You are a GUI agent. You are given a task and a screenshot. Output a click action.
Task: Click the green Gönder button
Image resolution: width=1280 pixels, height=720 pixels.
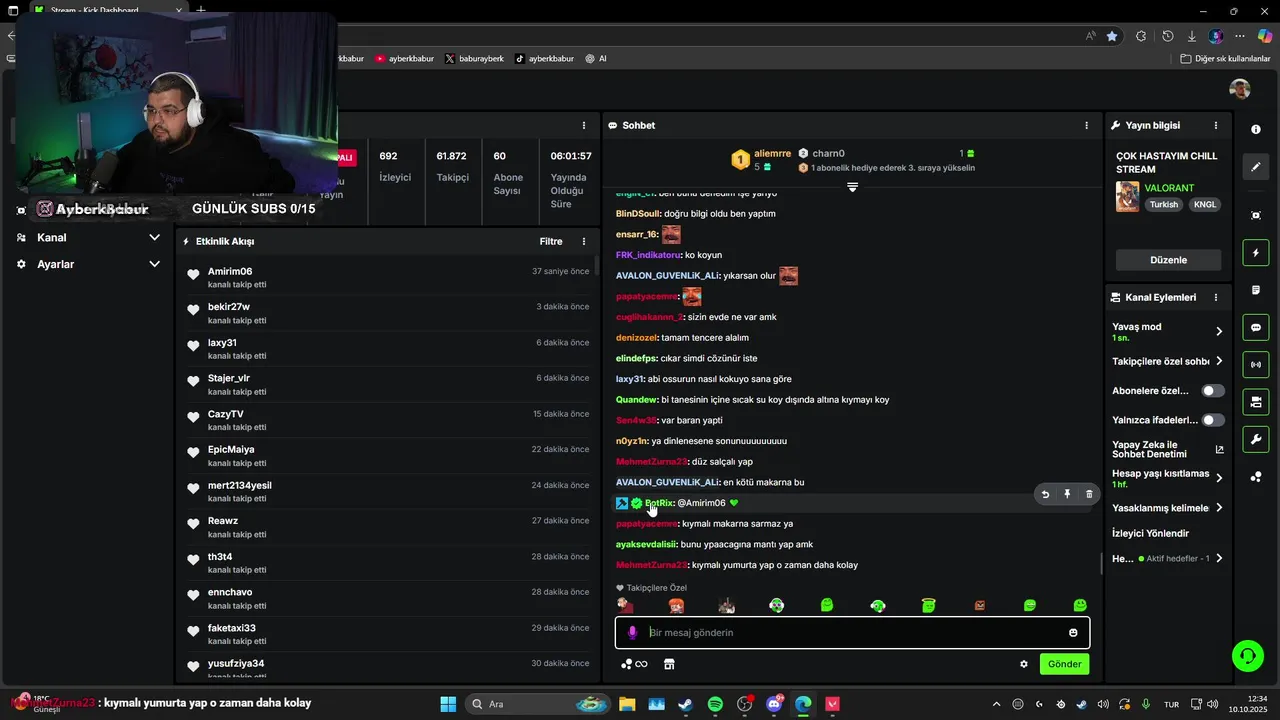[1064, 664]
